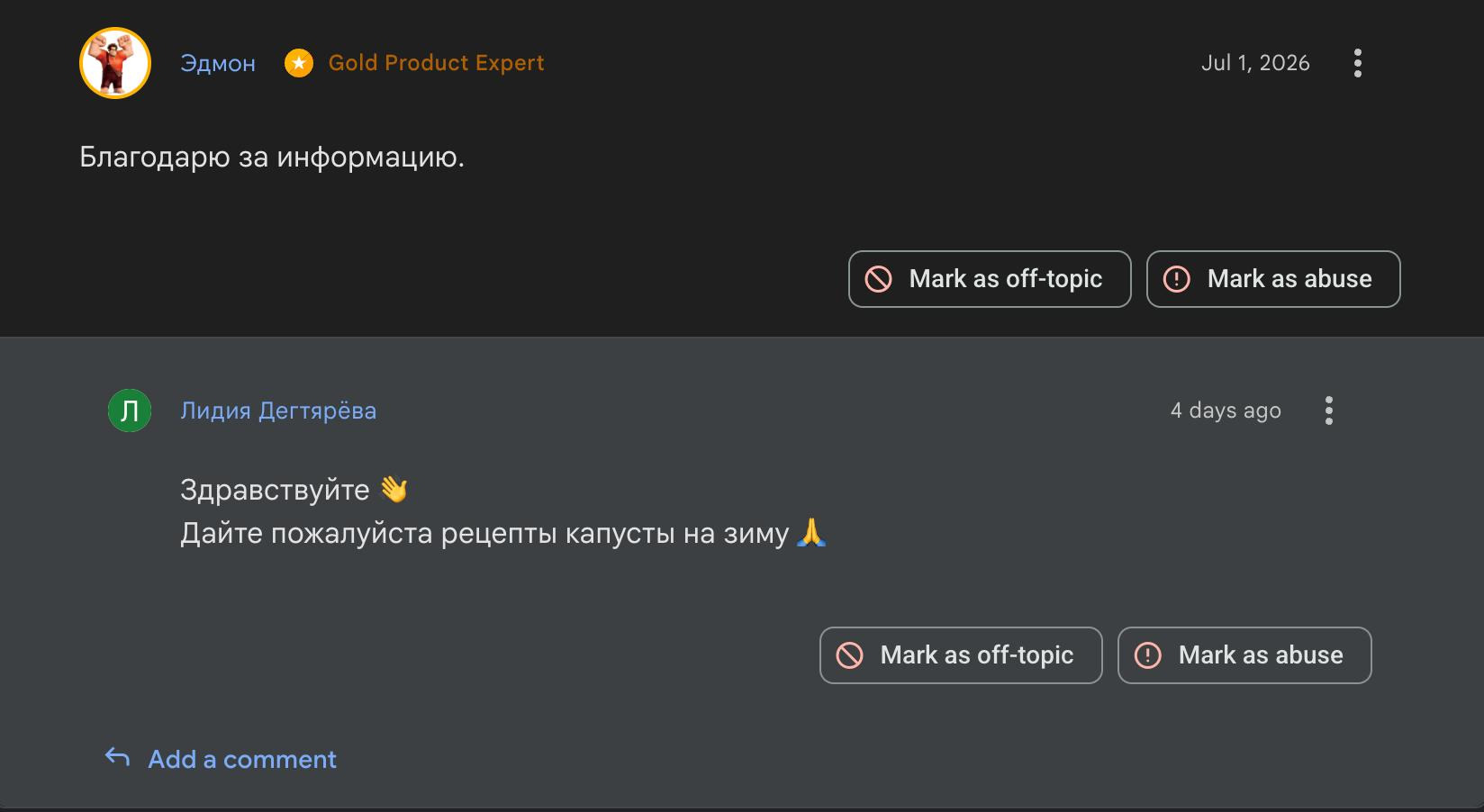Image resolution: width=1484 pixels, height=812 pixels.
Task: Click the green Л avatar circle
Action: point(130,411)
